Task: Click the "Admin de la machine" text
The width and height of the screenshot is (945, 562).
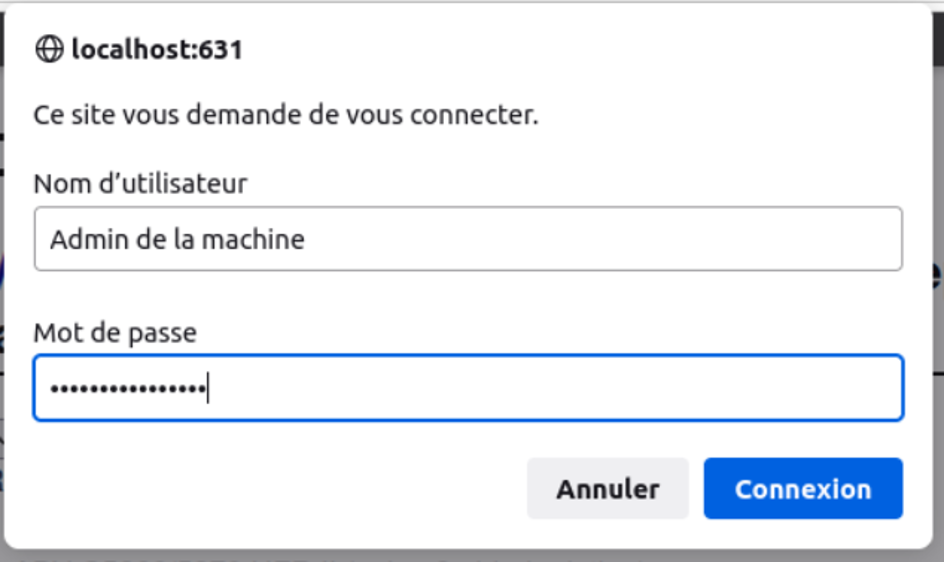Action: click(x=177, y=239)
